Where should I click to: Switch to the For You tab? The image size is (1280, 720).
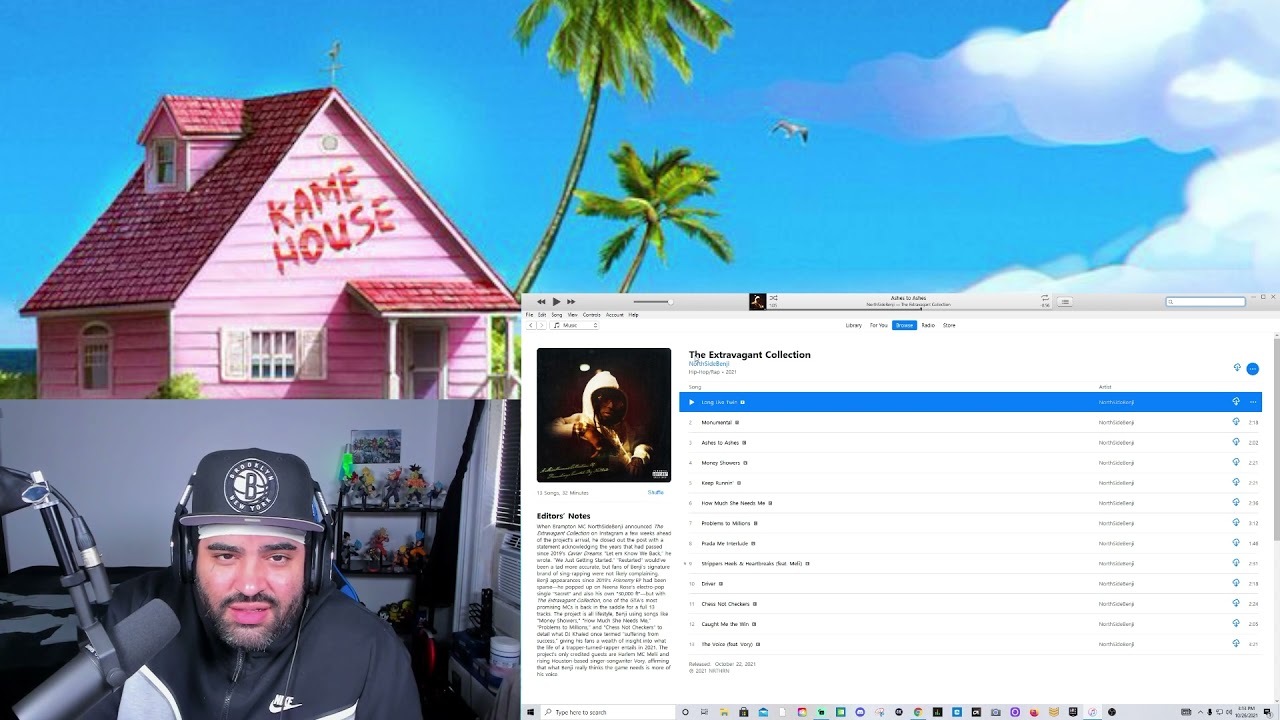coord(879,325)
